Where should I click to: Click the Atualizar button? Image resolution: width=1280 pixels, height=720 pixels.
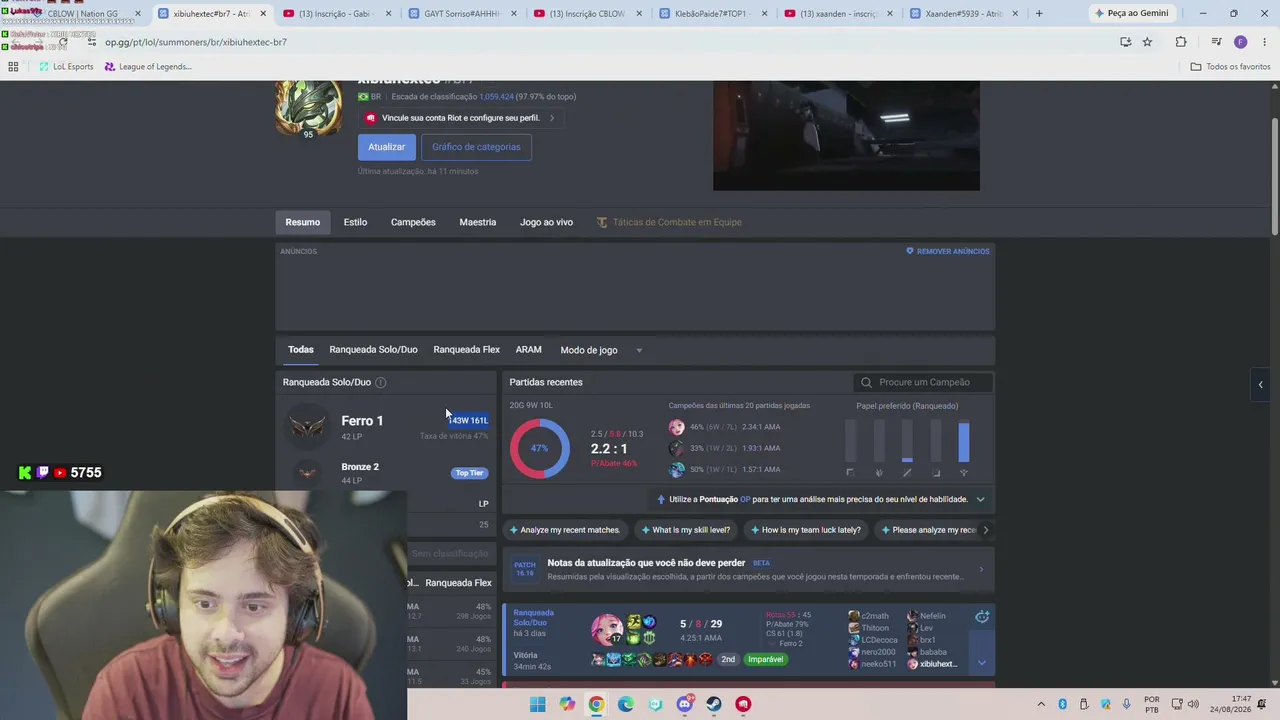(386, 147)
